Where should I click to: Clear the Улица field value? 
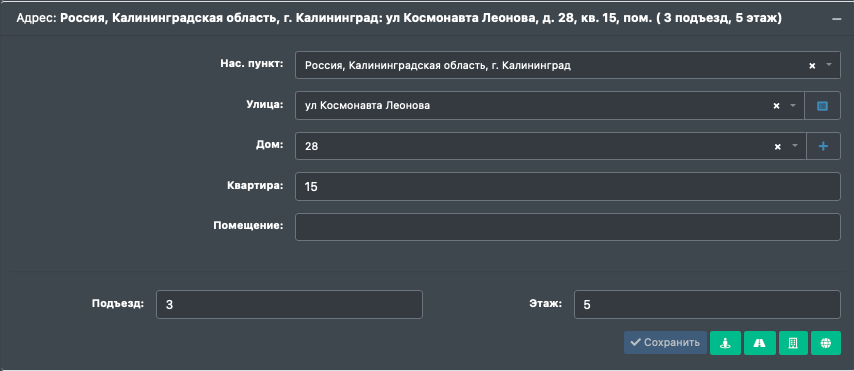pos(777,106)
